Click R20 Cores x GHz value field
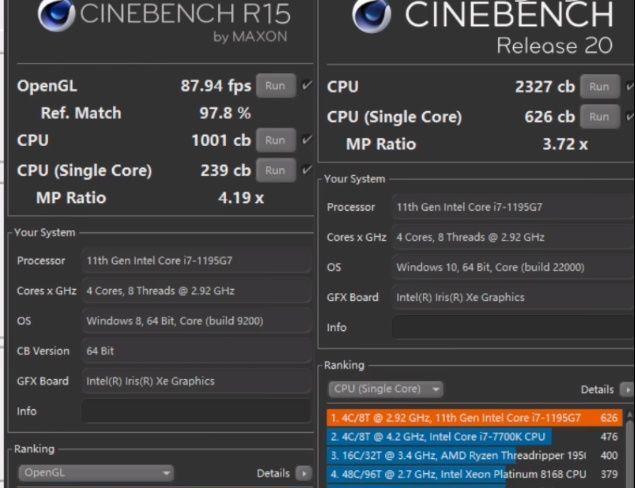The width and height of the screenshot is (635, 488). click(x=513, y=237)
